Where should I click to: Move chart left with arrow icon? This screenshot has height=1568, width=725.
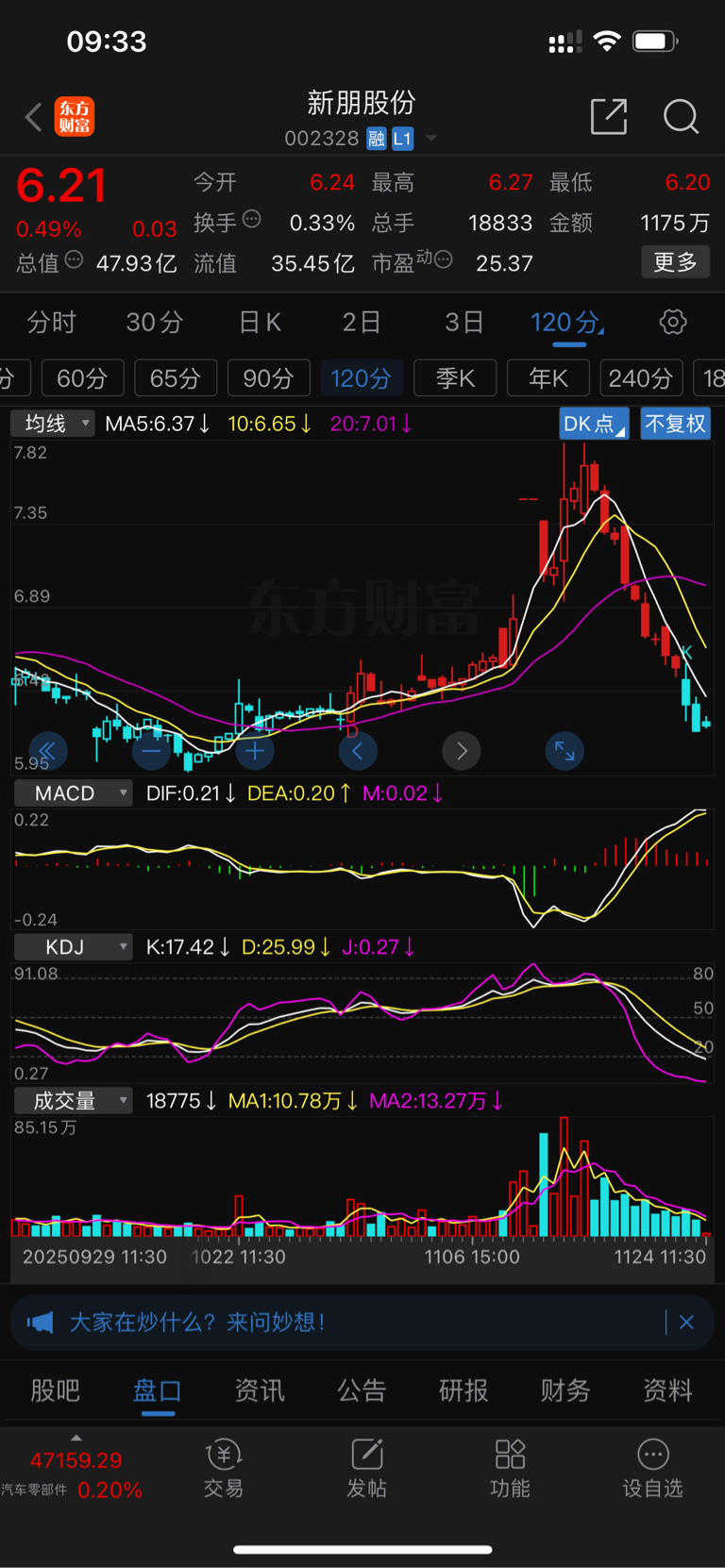358,752
